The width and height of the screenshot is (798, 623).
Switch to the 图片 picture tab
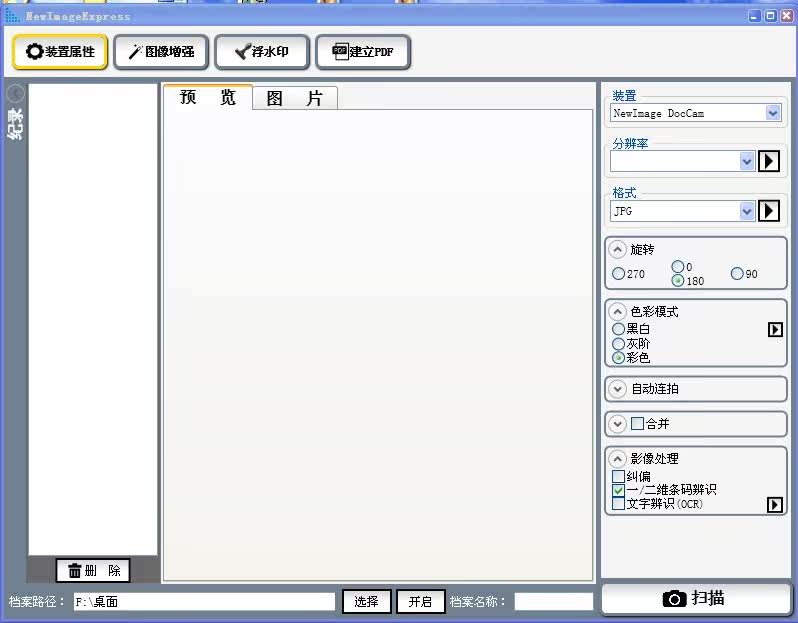(295, 98)
